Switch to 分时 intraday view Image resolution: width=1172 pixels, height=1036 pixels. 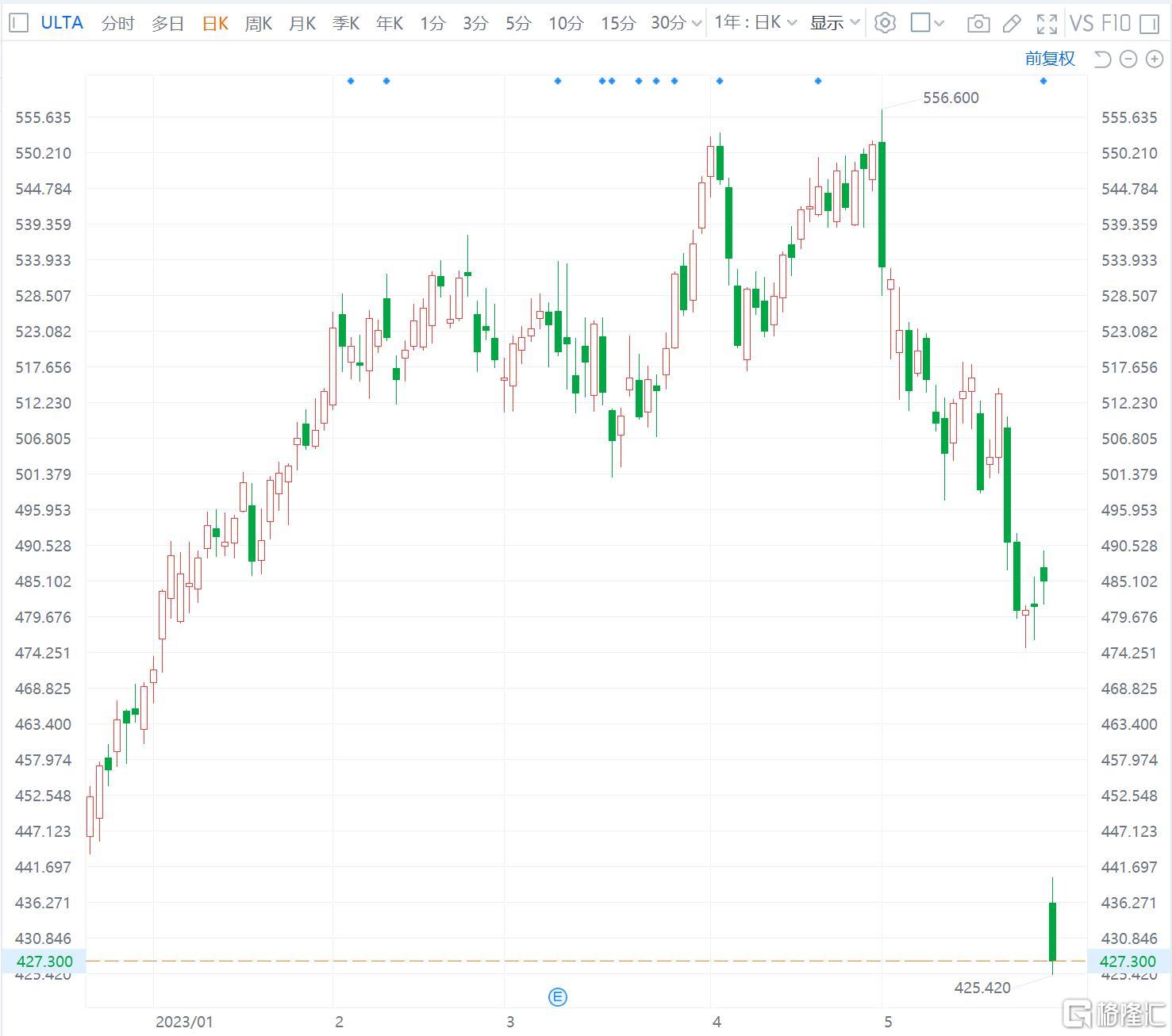(118, 24)
